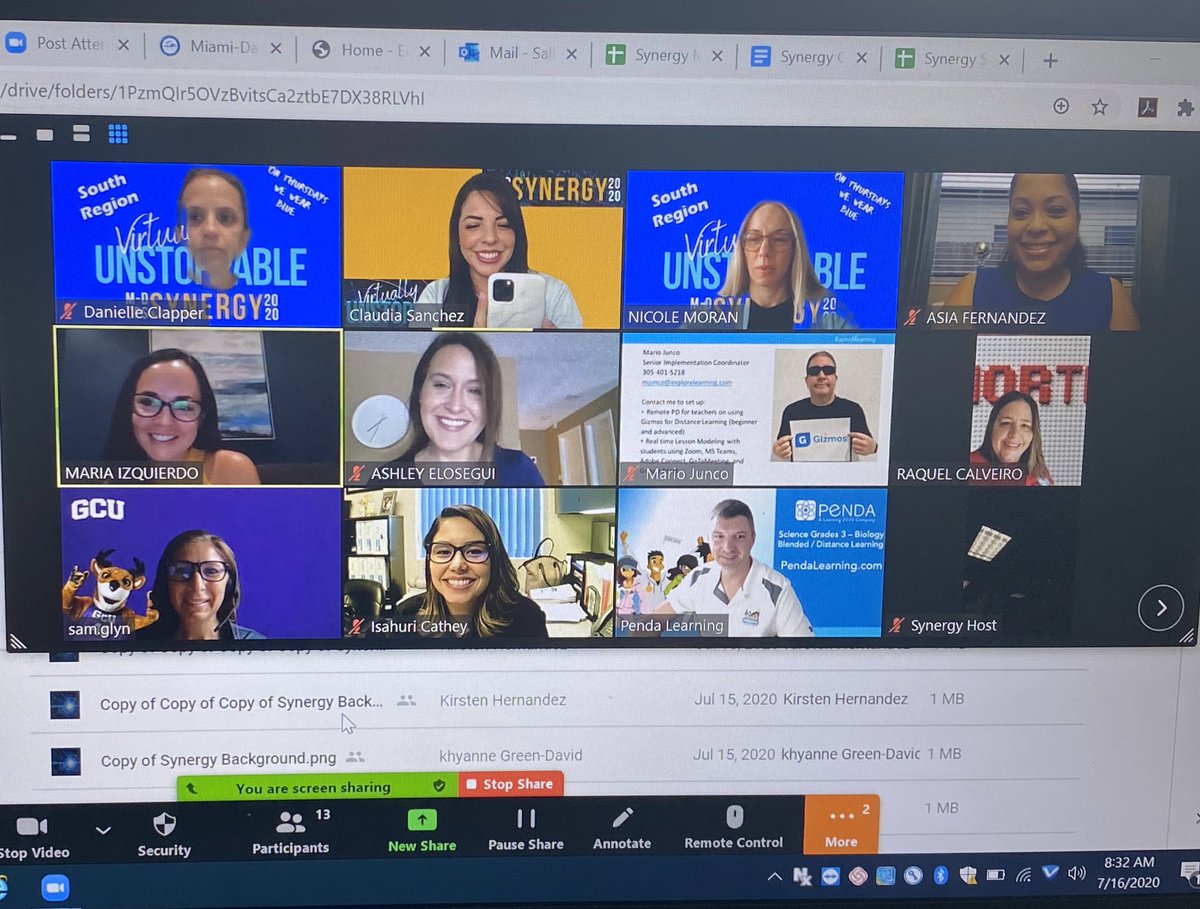
Task: Switch to the Miami-Dade browser tab
Action: [222, 48]
